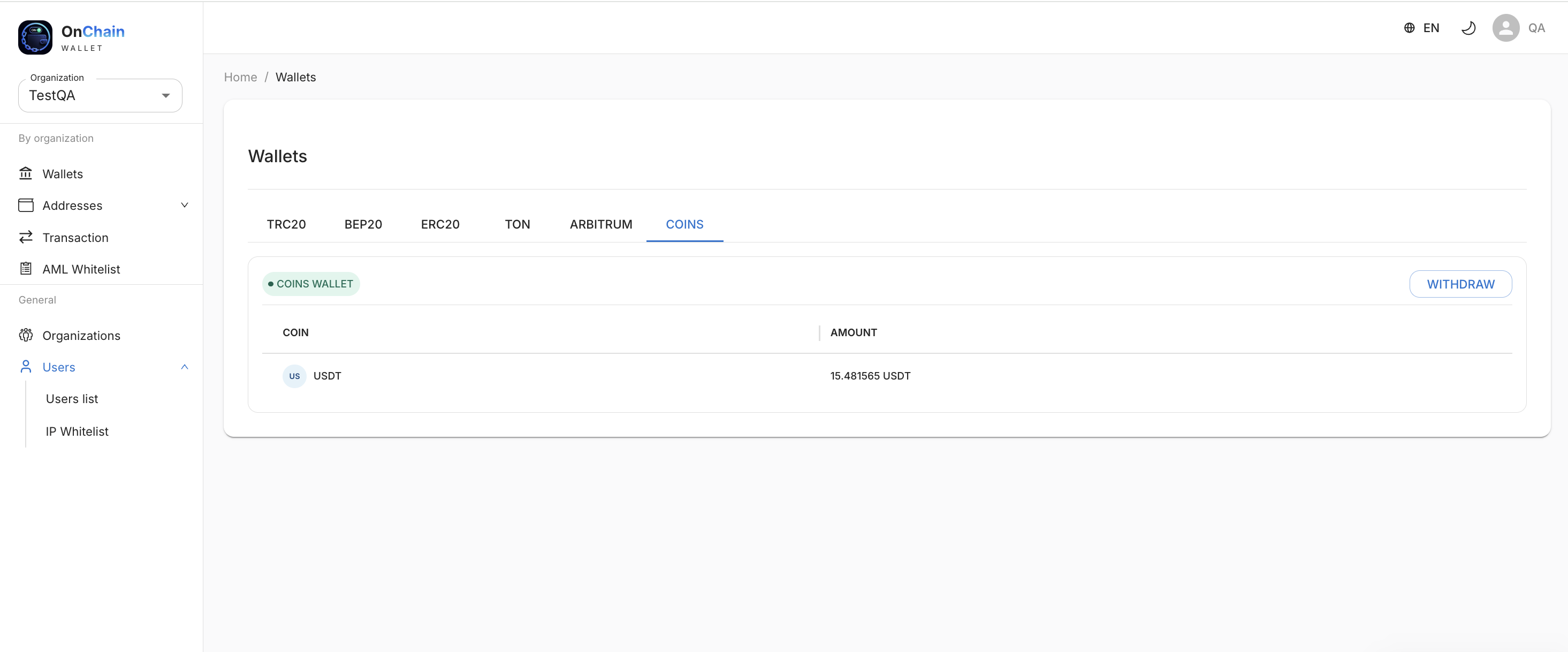This screenshot has width=1568, height=652.
Task: Switch to the TRC20 tab
Action: pyautogui.click(x=286, y=224)
